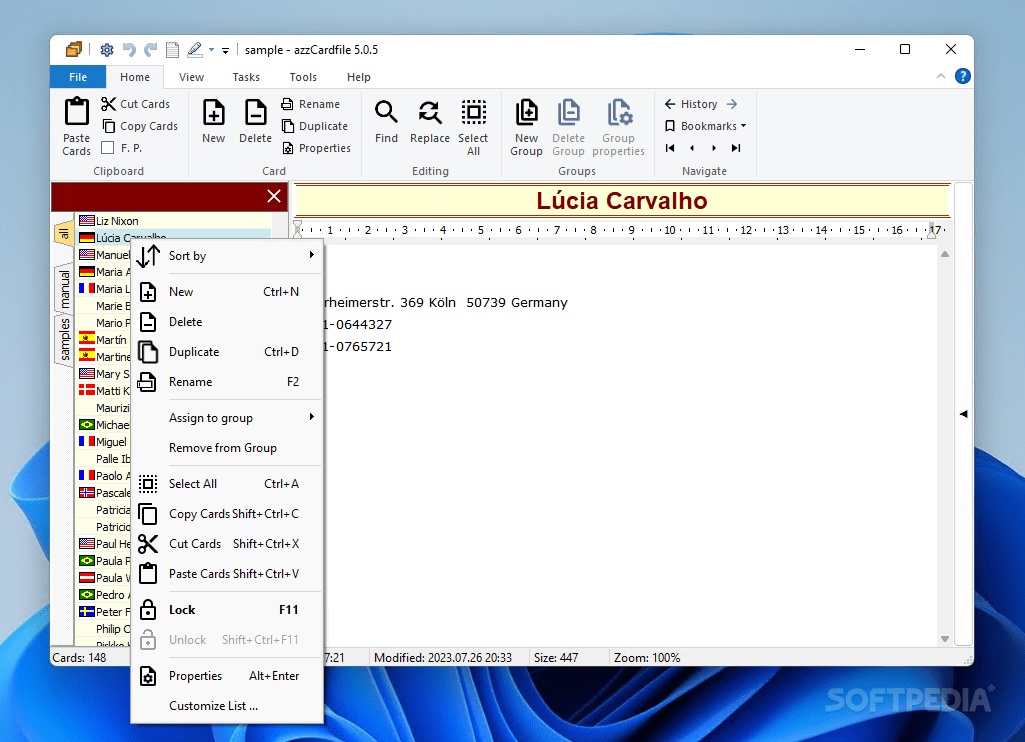Switch to the View ribbon tab
Screen dimensions: 1025x742
coord(191,76)
